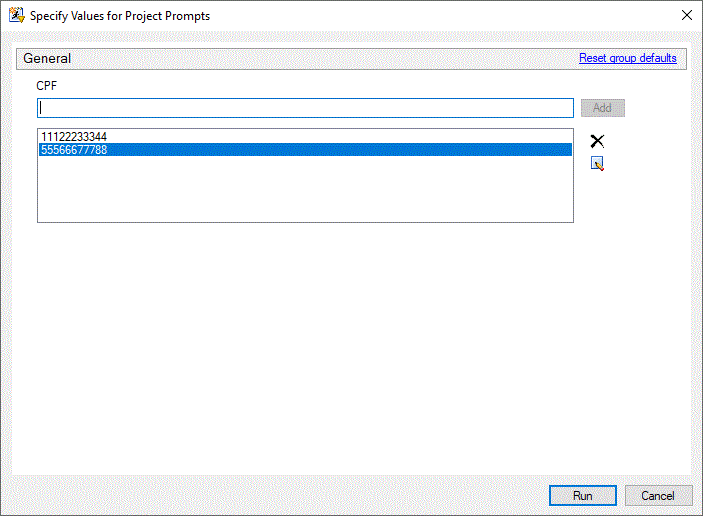Image resolution: width=703 pixels, height=516 pixels.
Task: Click the edit value icon below X
Action: (x=597, y=164)
